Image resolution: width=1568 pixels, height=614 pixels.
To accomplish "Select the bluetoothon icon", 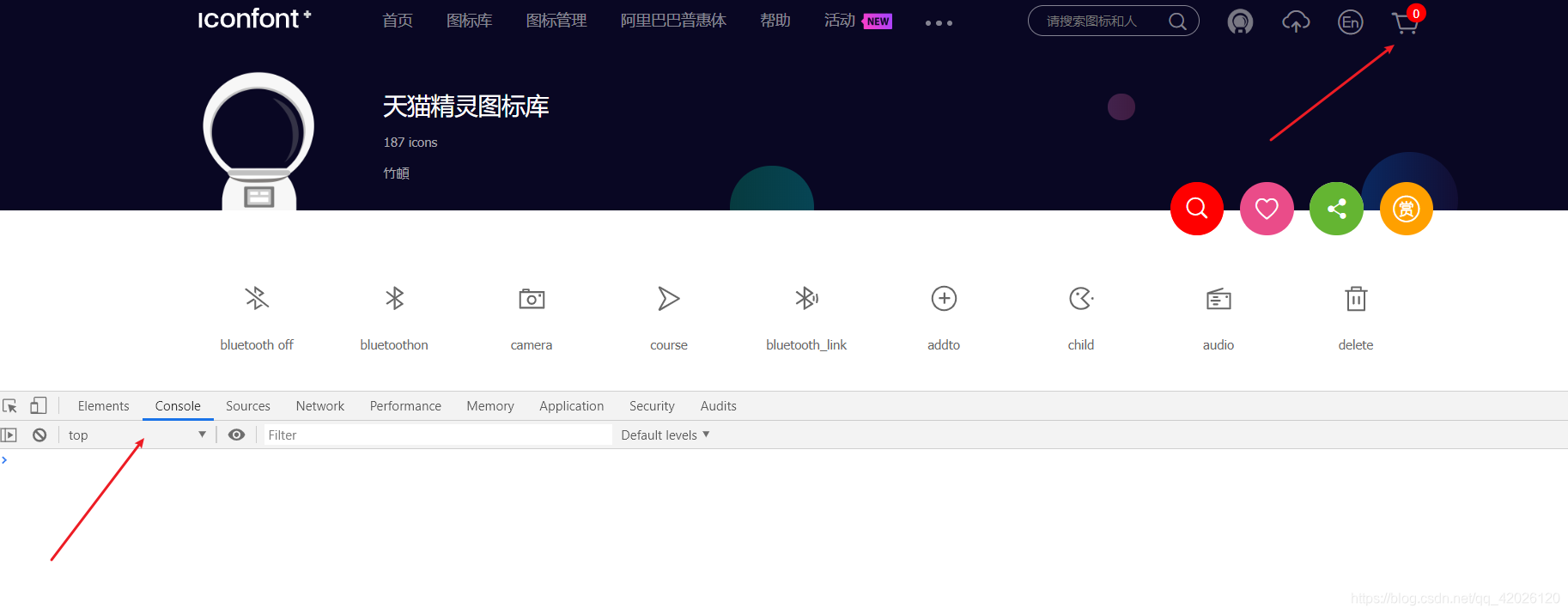I will pyautogui.click(x=394, y=298).
